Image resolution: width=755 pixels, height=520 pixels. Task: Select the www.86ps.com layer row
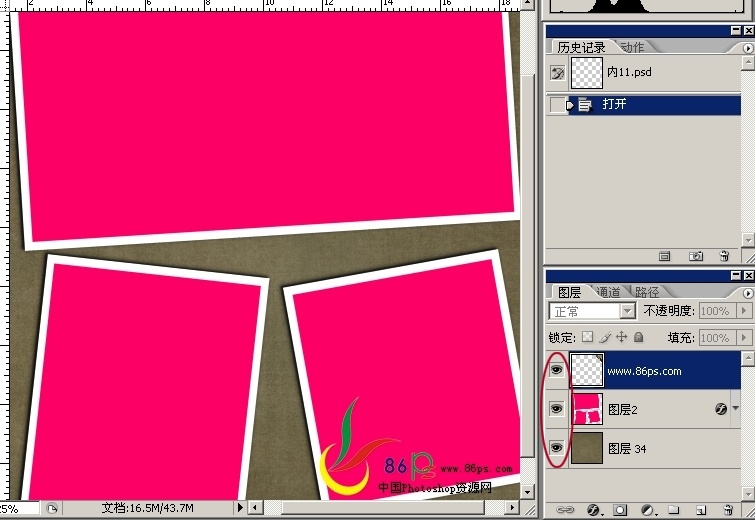pyautogui.click(x=644, y=370)
